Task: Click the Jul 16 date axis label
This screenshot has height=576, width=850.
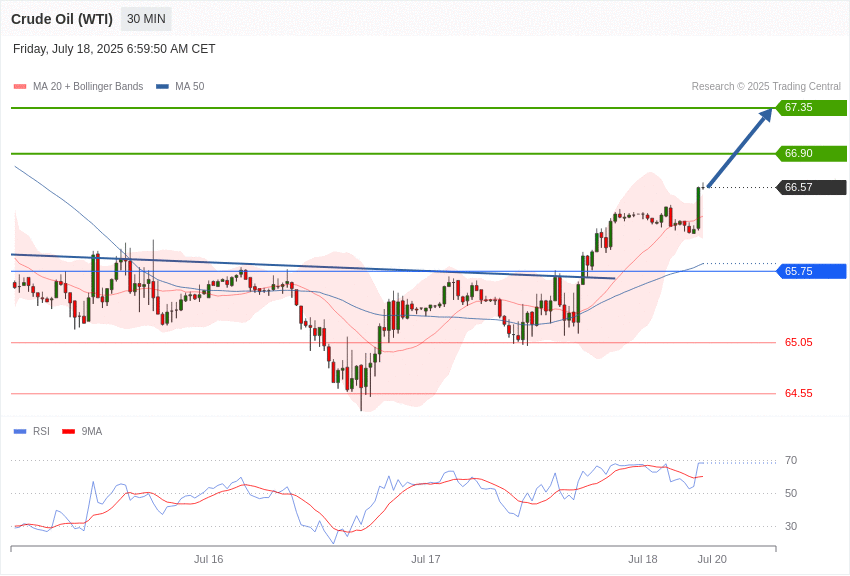Action: click(209, 559)
